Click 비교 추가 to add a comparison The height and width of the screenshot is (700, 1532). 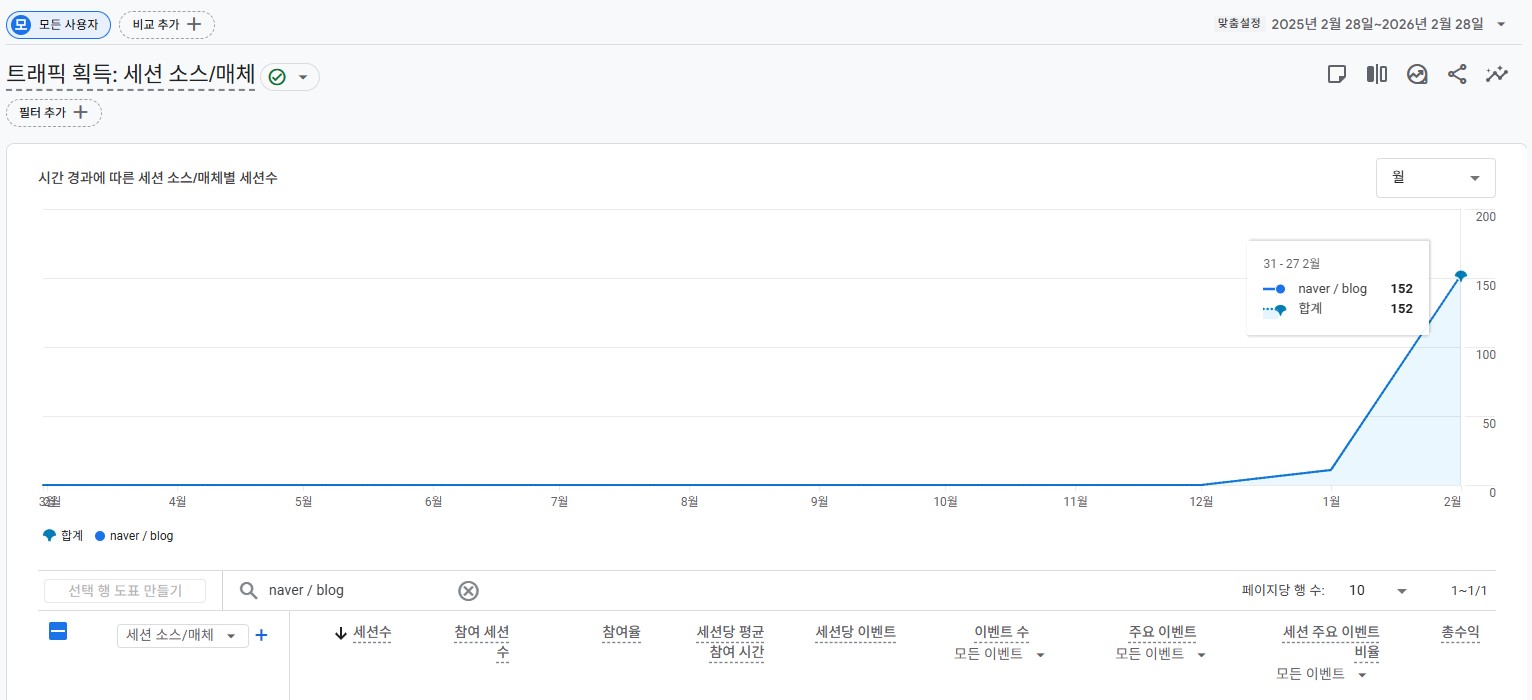(x=166, y=24)
